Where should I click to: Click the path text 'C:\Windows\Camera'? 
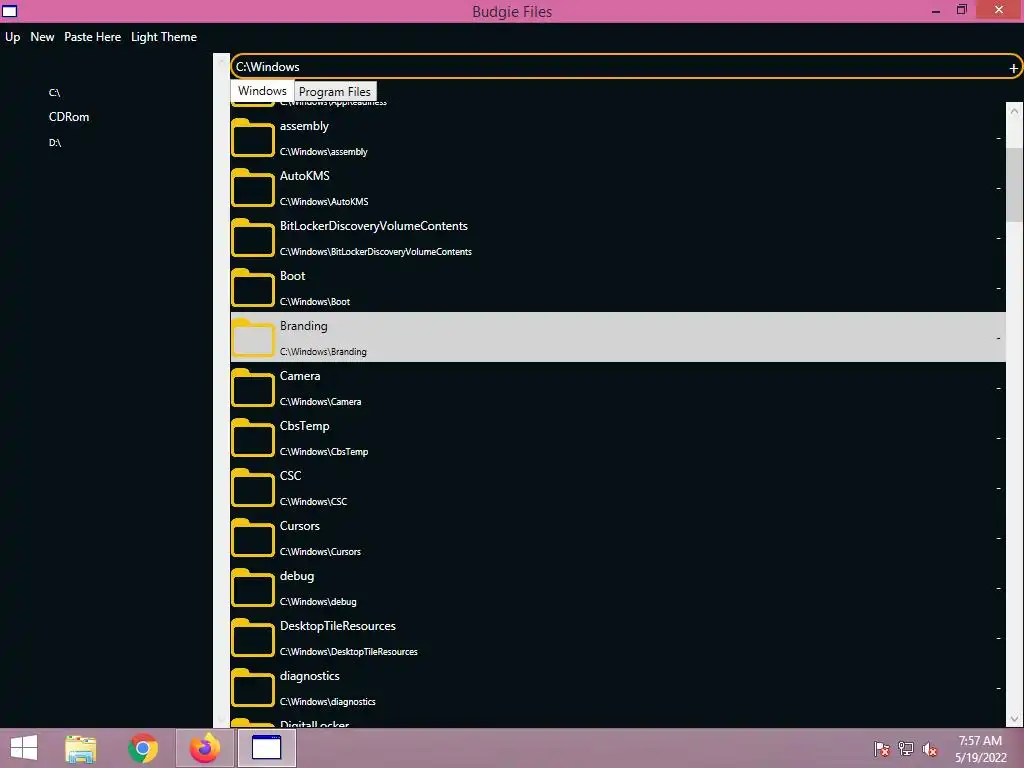pos(320,402)
